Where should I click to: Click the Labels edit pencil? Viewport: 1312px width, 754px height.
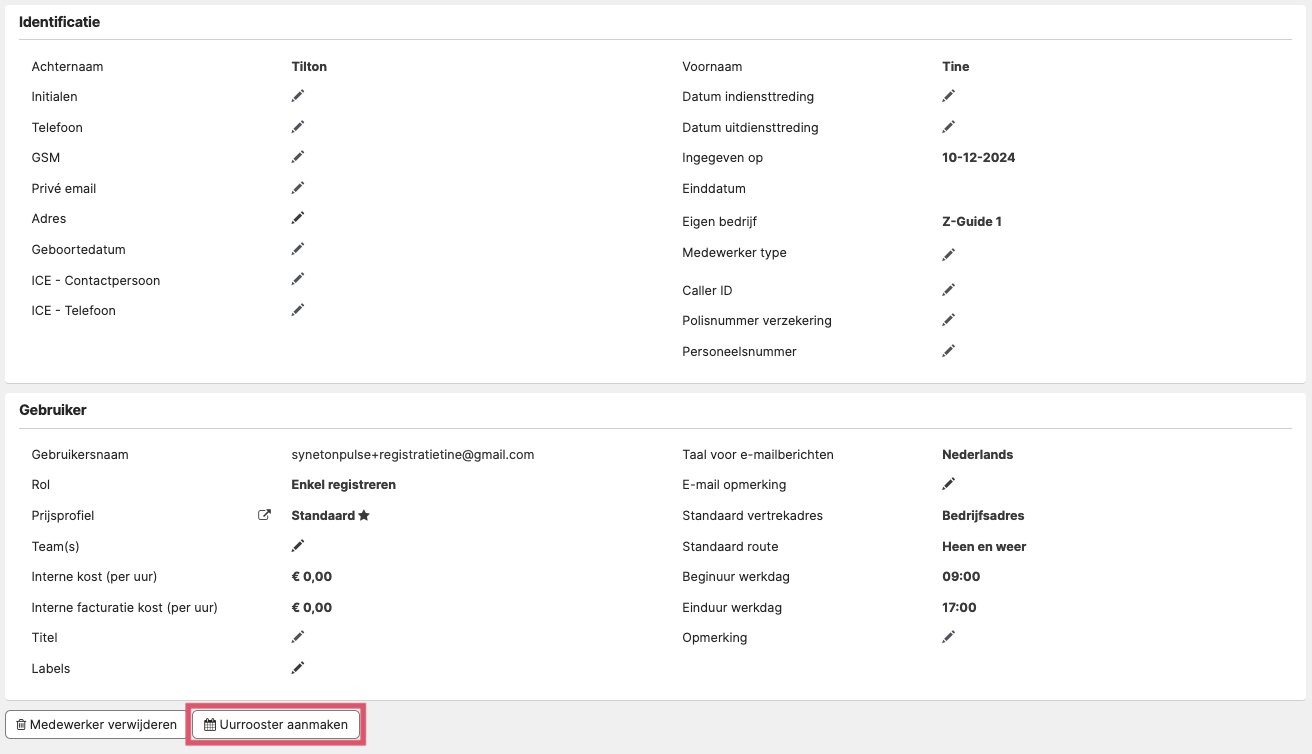298,668
